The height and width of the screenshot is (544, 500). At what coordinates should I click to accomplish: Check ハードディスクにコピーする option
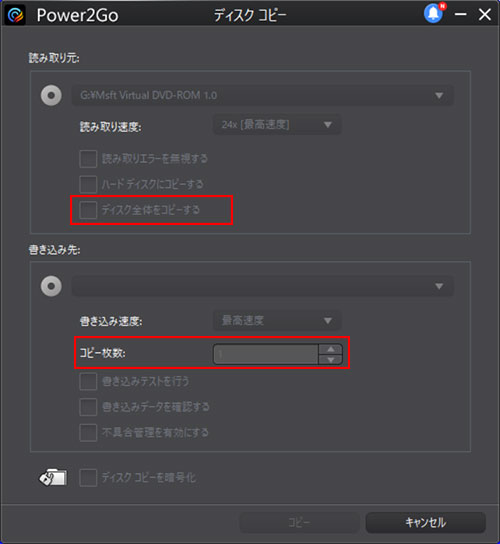[88, 184]
